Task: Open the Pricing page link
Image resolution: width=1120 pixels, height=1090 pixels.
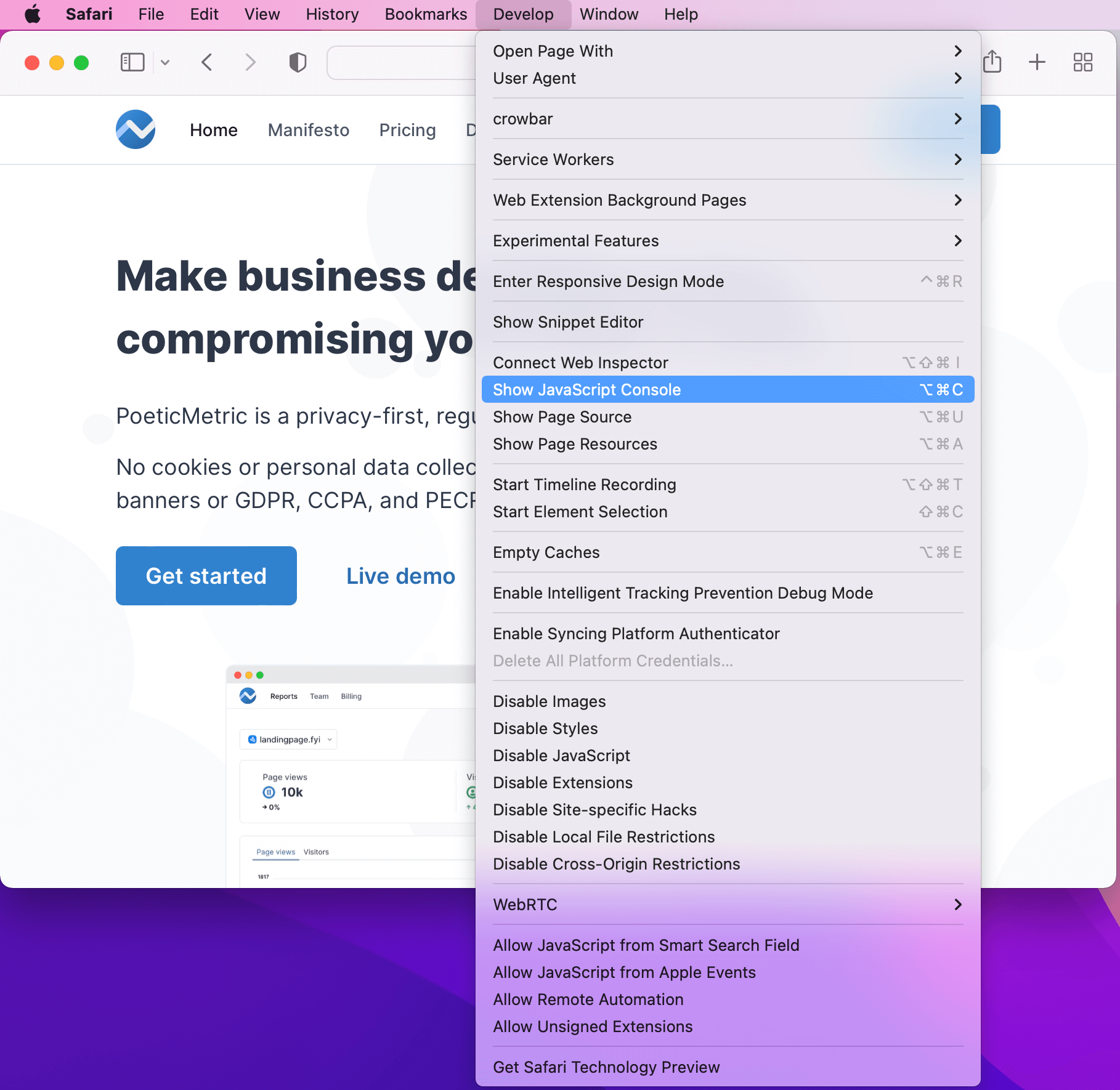Action: pos(407,130)
